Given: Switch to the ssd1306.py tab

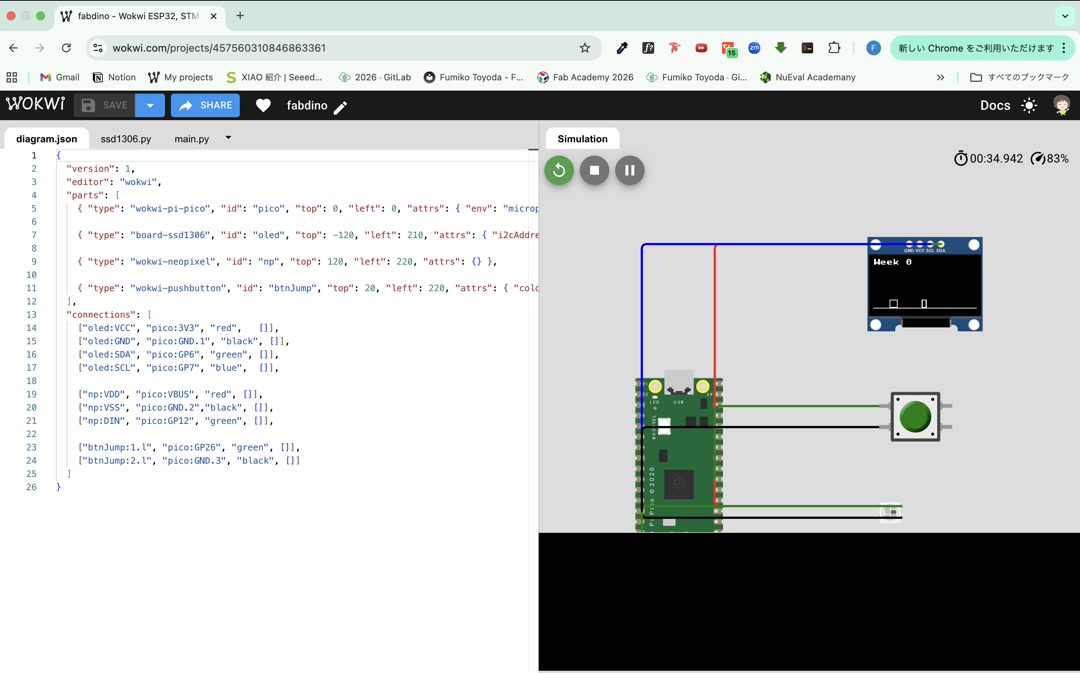Looking at the screenshot, I should [125, 138].
